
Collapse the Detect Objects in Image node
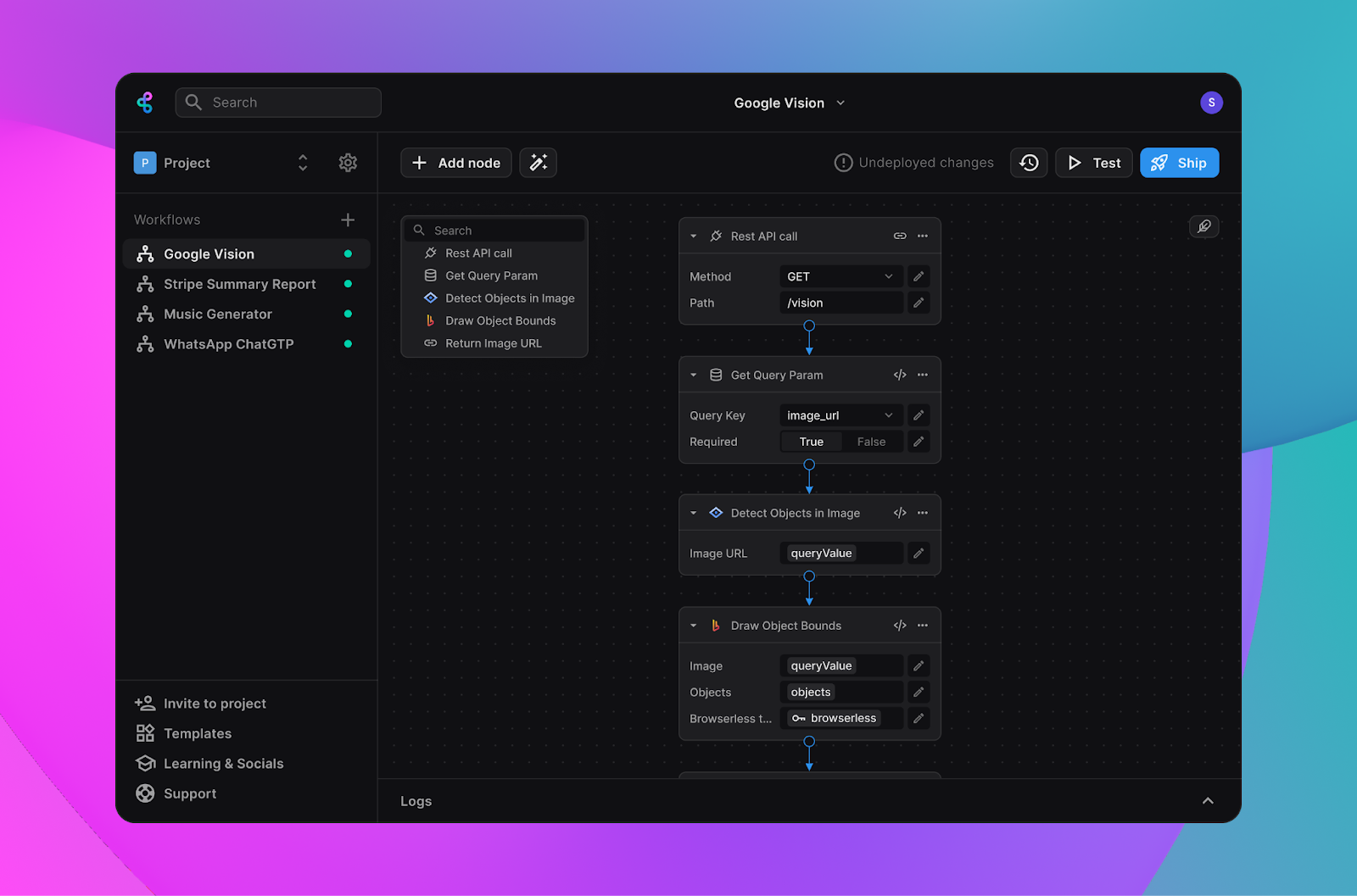693,513
